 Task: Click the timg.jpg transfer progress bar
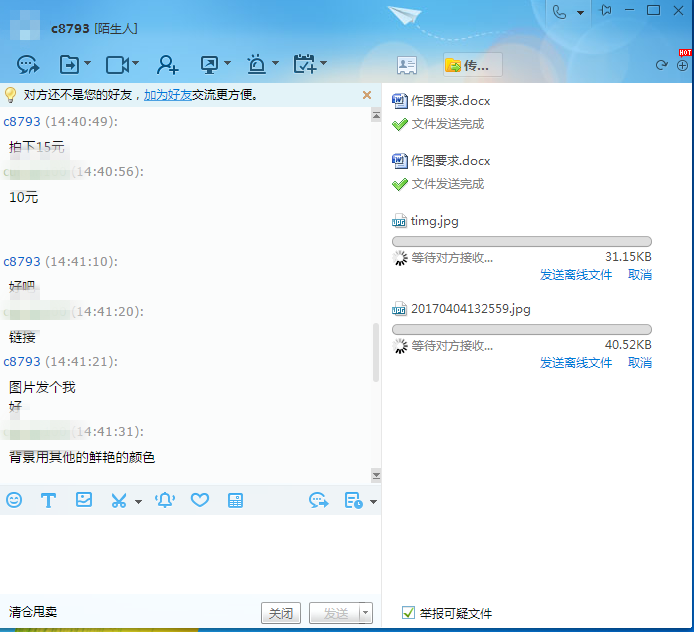click(x=521, y=241)
